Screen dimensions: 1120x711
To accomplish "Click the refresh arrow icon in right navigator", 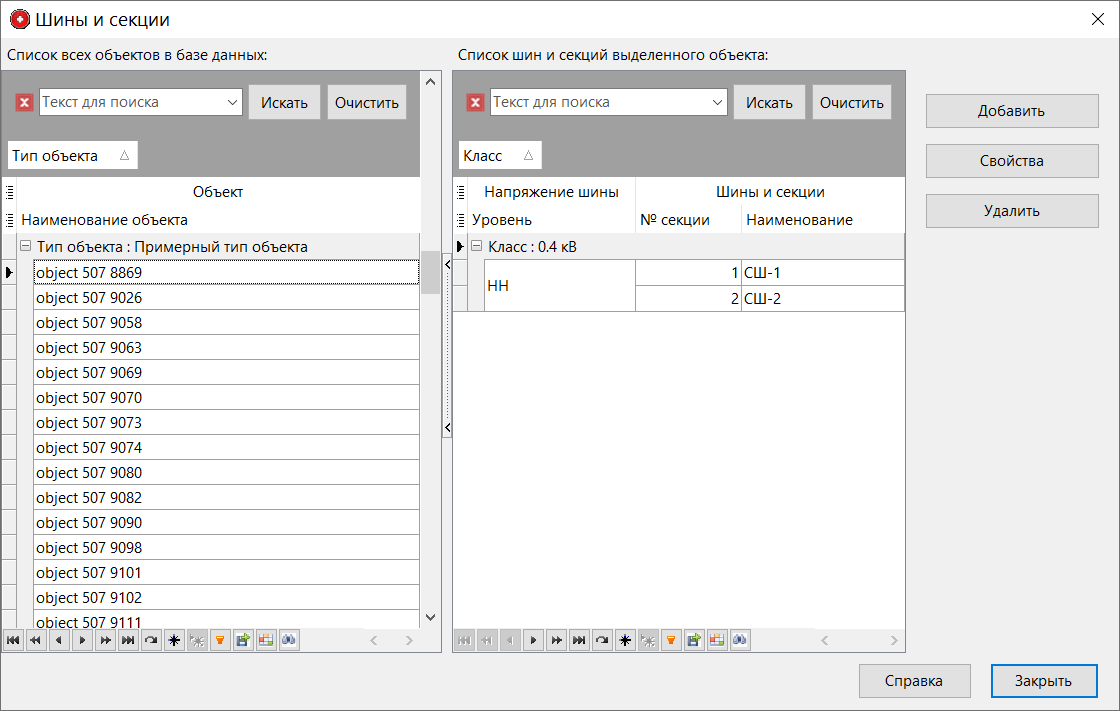I will pyautogui.click(x=602, y=640).
